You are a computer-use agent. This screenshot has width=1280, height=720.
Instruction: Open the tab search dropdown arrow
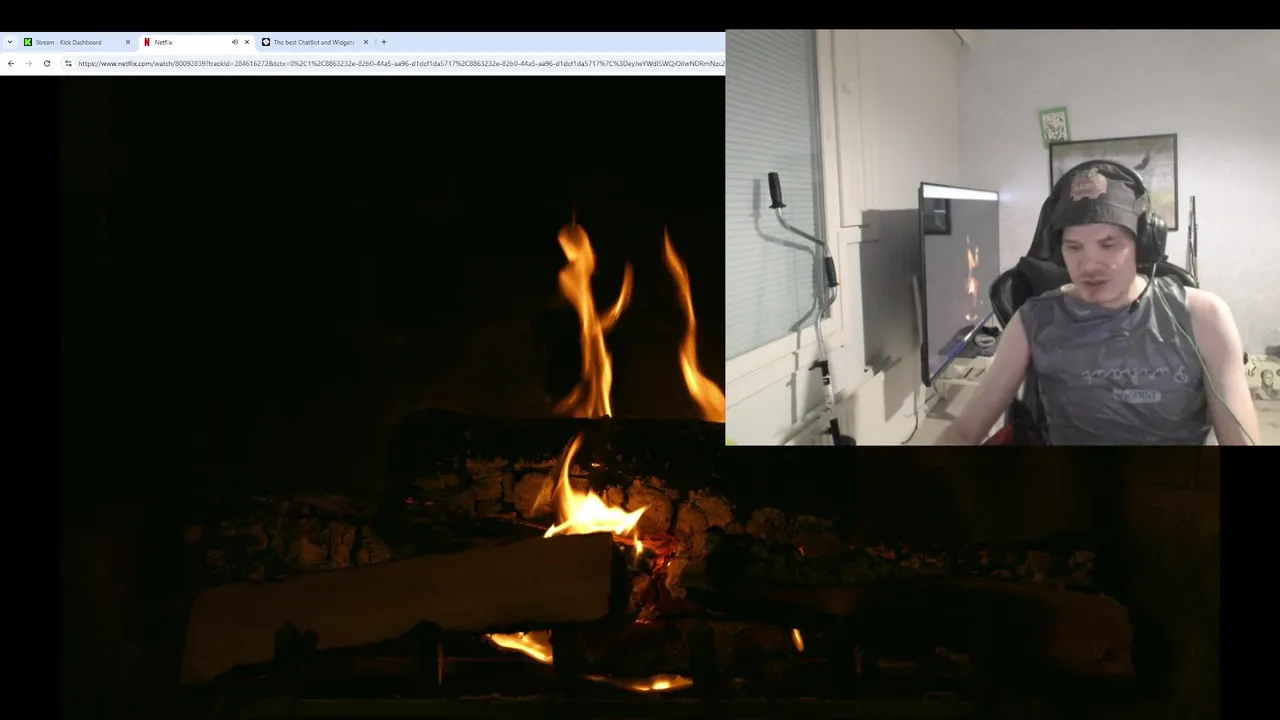[10, 42]
